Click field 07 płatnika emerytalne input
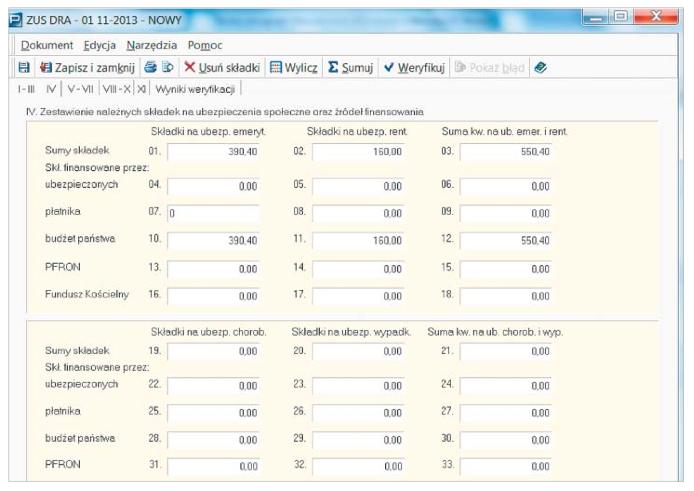 tap(213, 213)
